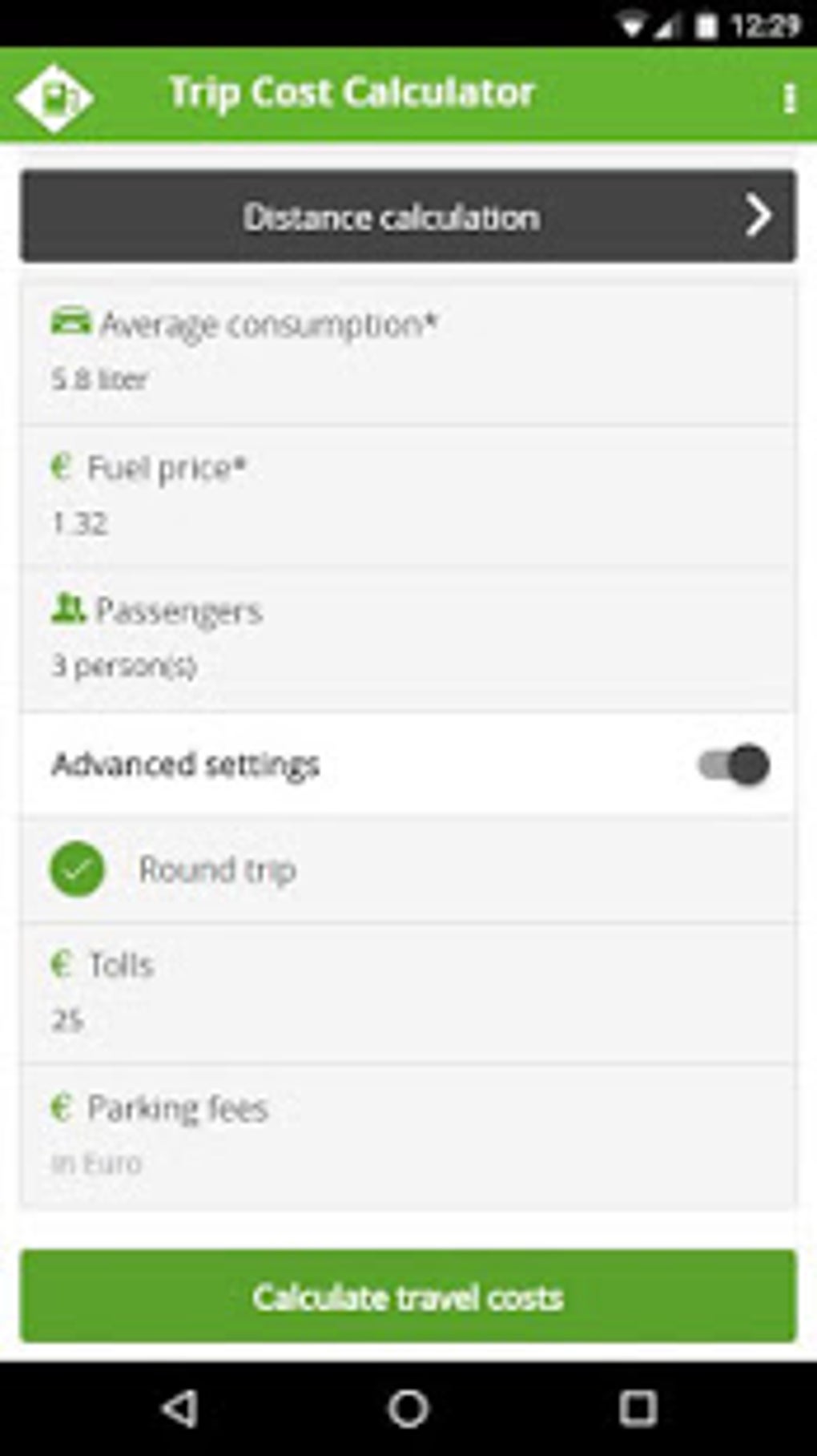
Task: Tap the Parking fees in Euro field
Action: pos(97,1163)
